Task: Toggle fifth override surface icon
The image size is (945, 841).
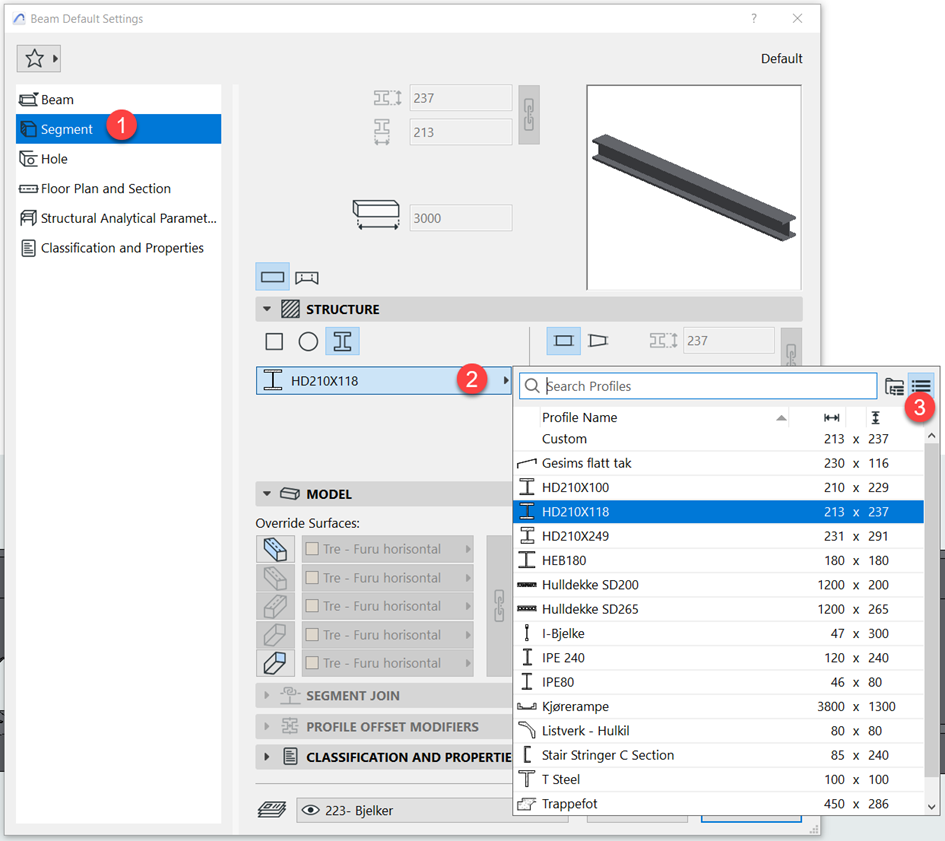Action: (x=275, y=663)
